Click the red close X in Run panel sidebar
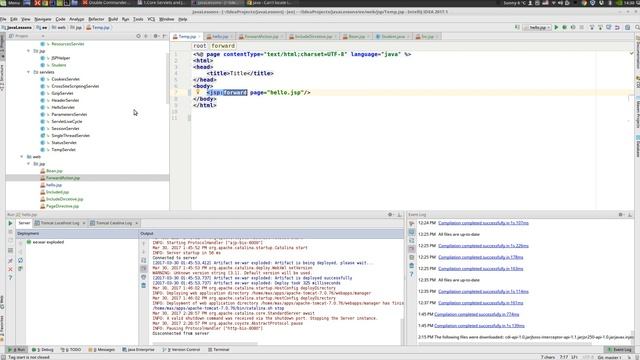The width and height of the screenshot is (640, 360). pos(11,269)
